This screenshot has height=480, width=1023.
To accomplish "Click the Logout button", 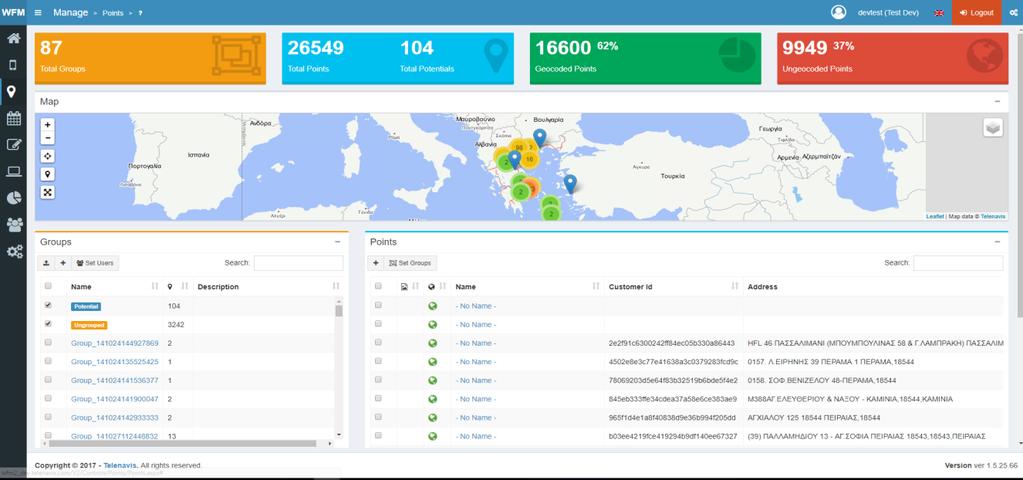I will [x=977, y=12].
